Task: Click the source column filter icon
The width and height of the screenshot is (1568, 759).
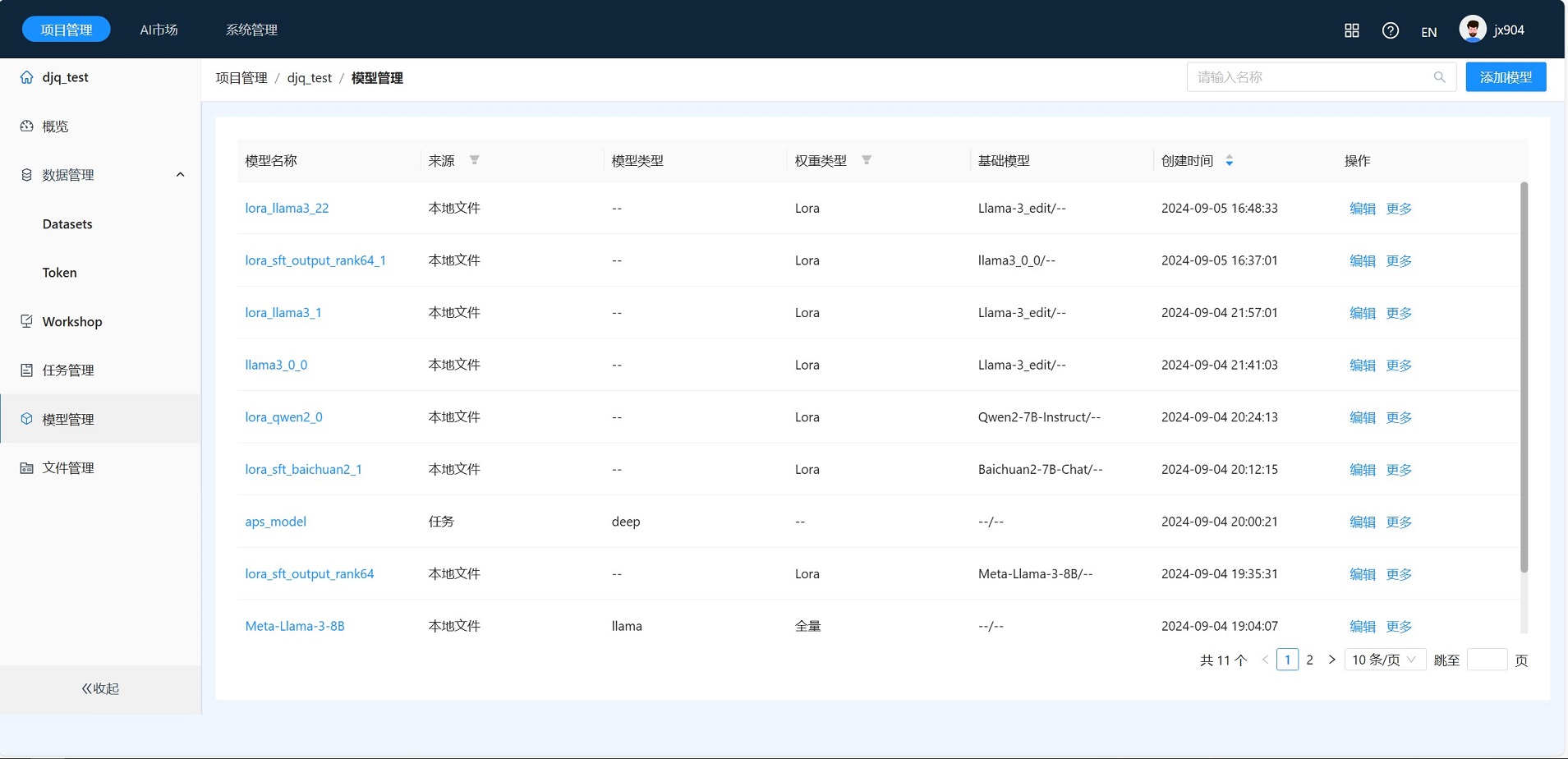Action: pyautogui.click(x=474, y=160)
